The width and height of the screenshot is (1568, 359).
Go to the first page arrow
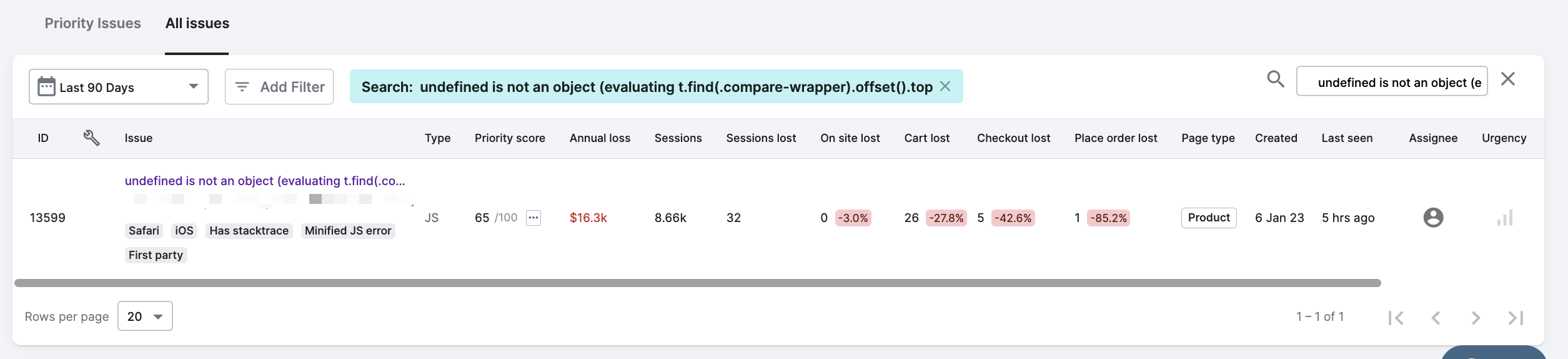point(1396,318)
